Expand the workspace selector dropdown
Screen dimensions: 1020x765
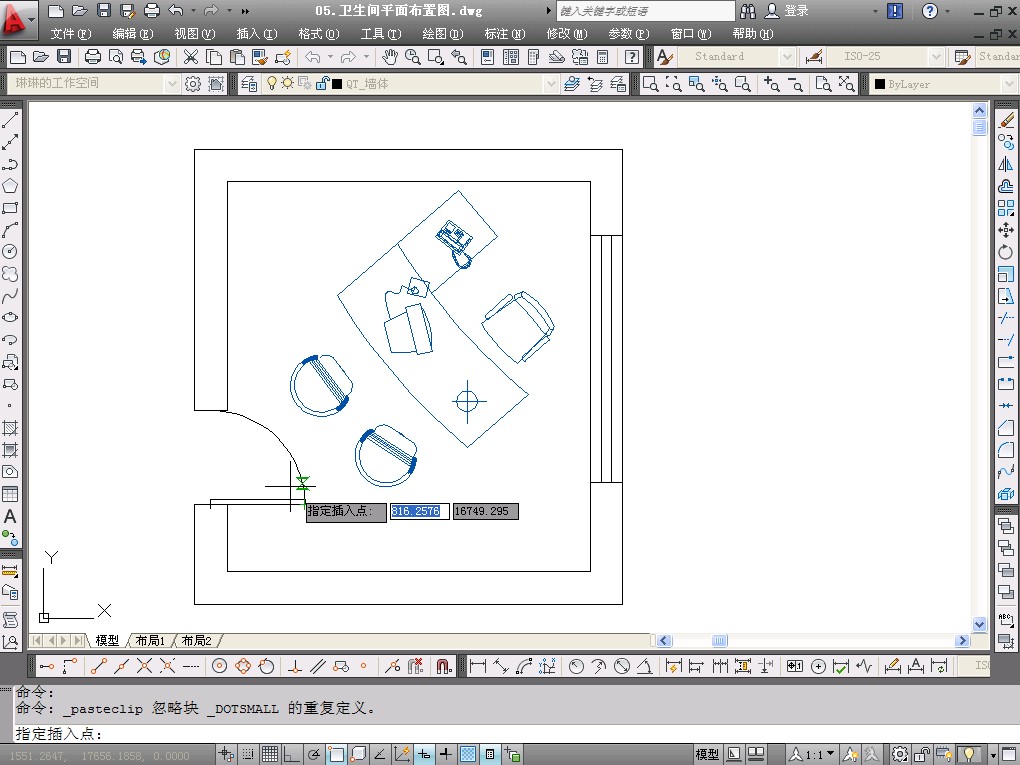click(170, 84)
